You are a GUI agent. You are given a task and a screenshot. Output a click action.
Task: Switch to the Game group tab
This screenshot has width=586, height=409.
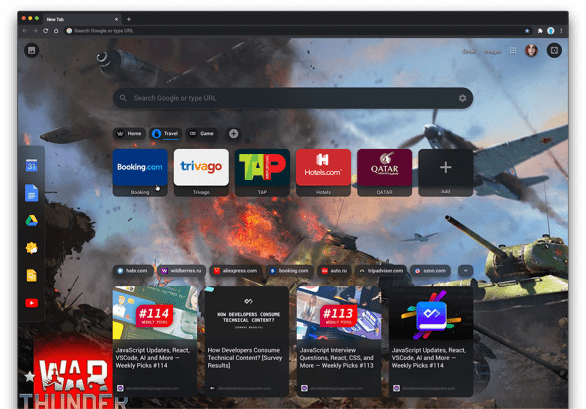[201, 133]
